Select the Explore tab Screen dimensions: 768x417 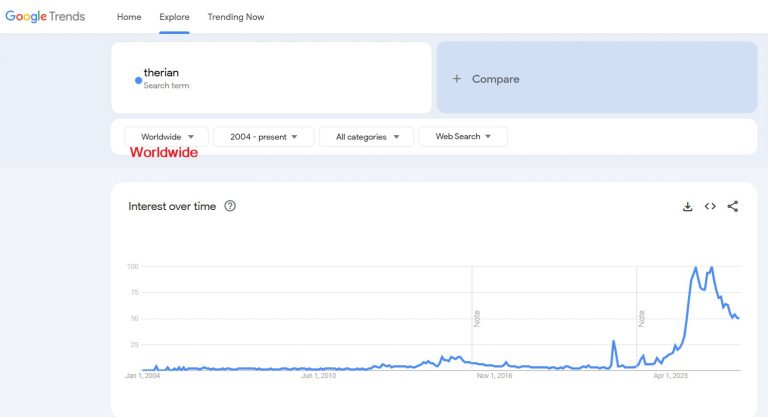tap(174, 17)
